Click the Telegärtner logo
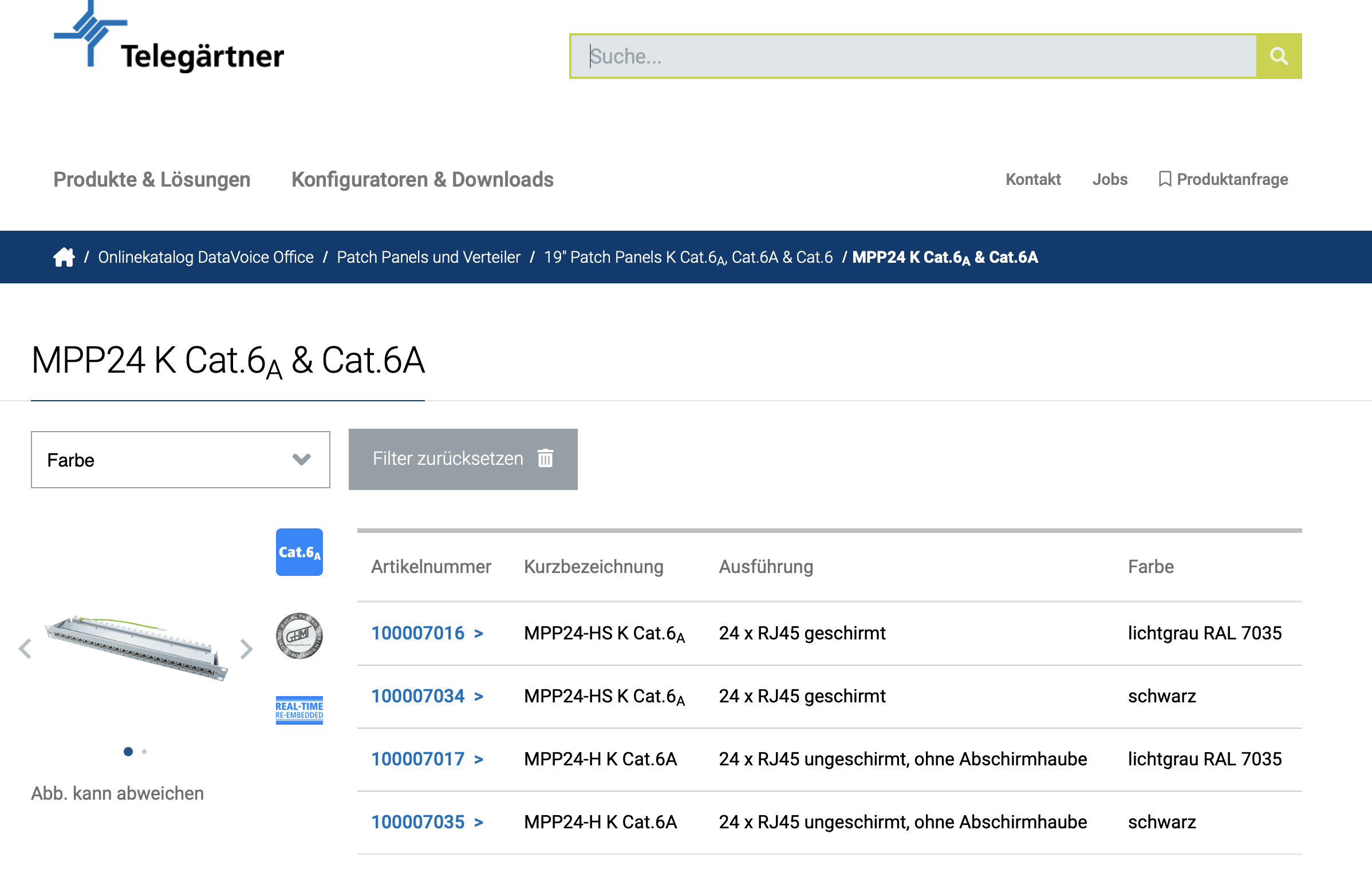 coord(168,36)
